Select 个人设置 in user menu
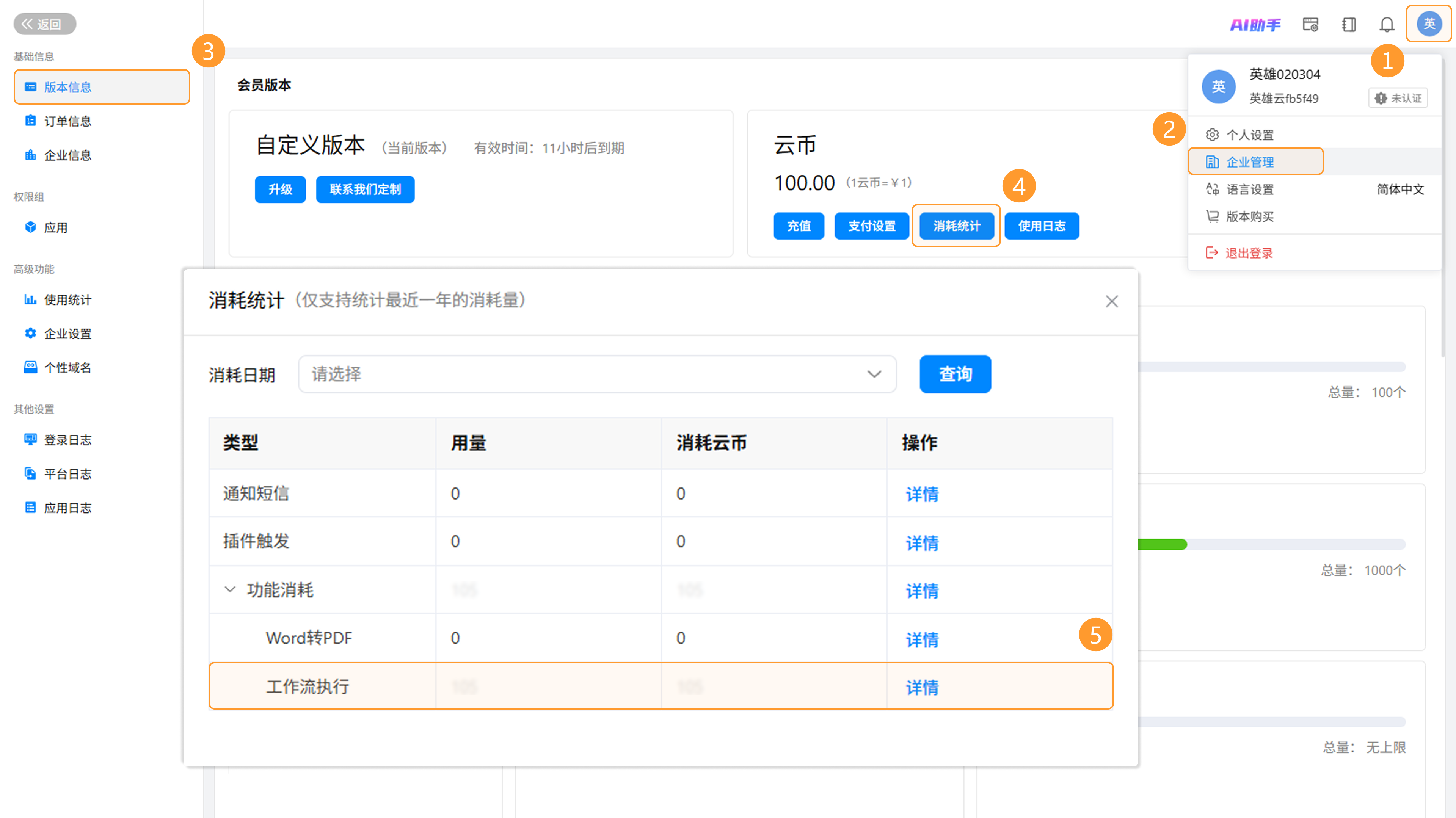Image resolution: width=1456 pixels, height=818 pixels. click(1249, 135)
